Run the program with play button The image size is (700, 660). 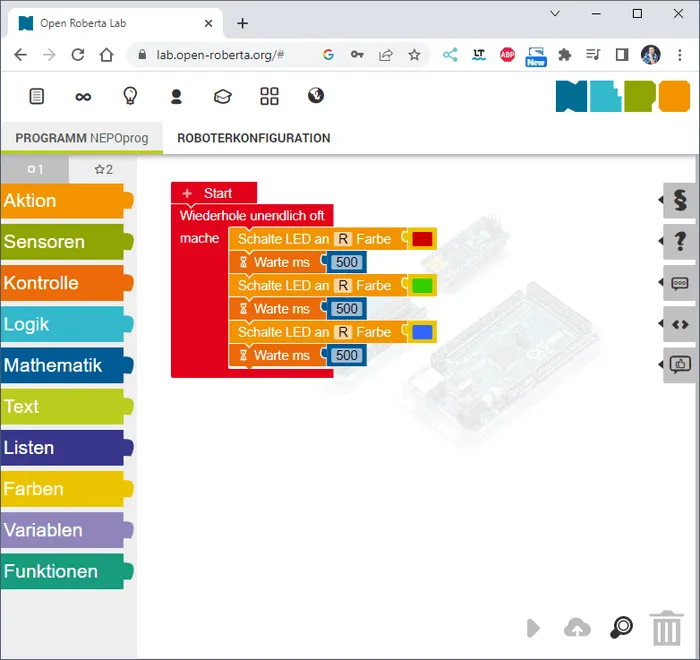pyautogui.click(x=533, y=627)
